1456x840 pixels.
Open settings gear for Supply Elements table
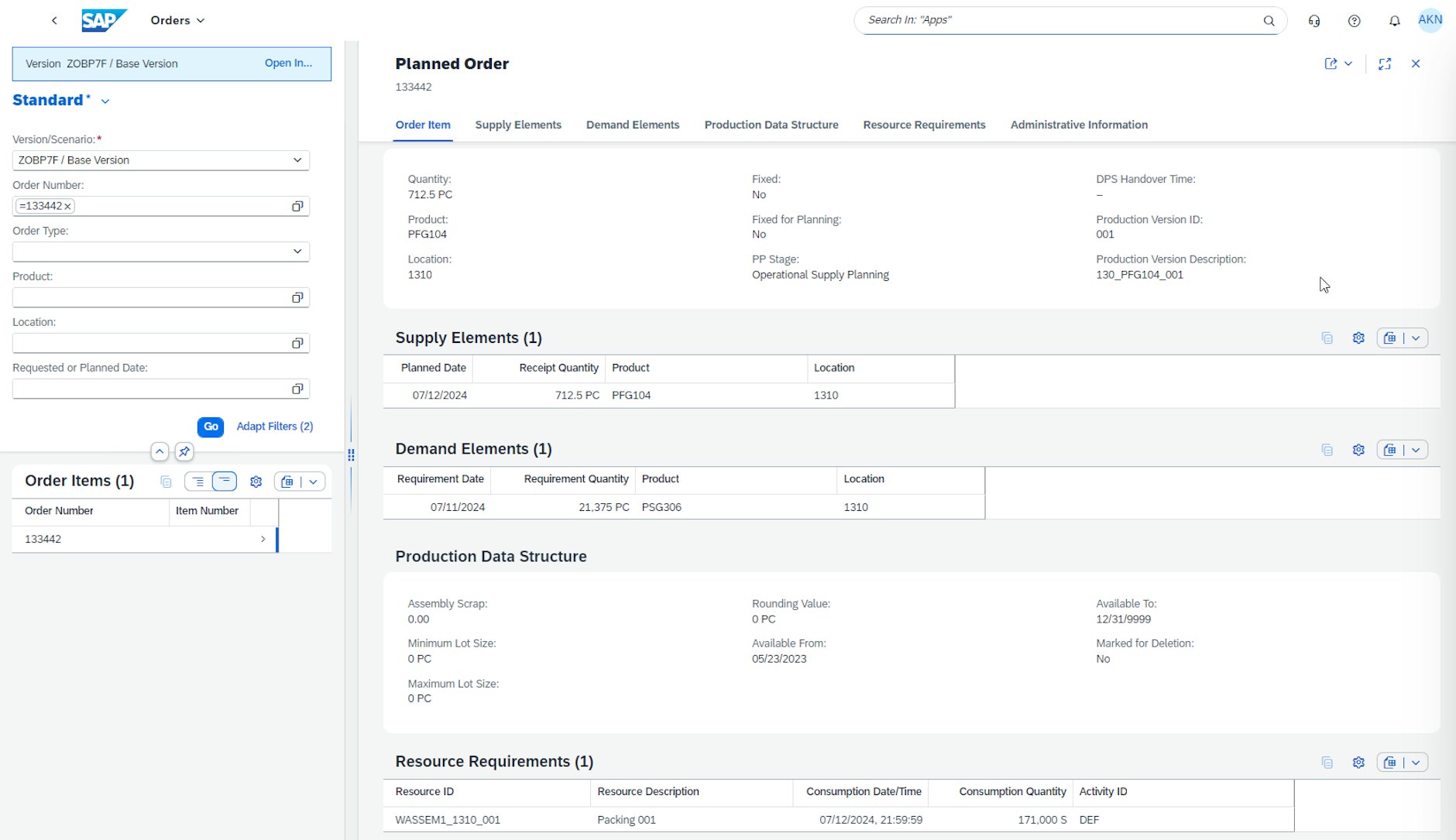(1358, 338)
